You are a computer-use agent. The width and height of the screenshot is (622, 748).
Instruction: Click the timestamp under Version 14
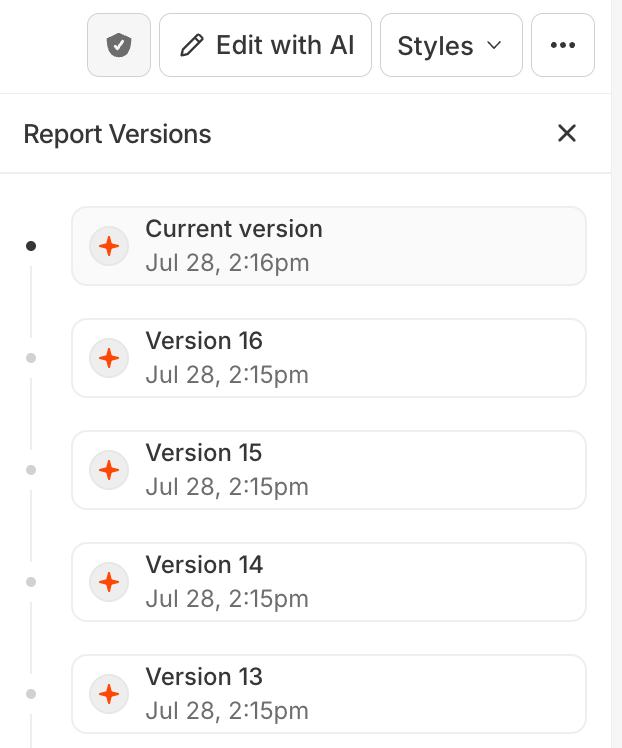227,599
